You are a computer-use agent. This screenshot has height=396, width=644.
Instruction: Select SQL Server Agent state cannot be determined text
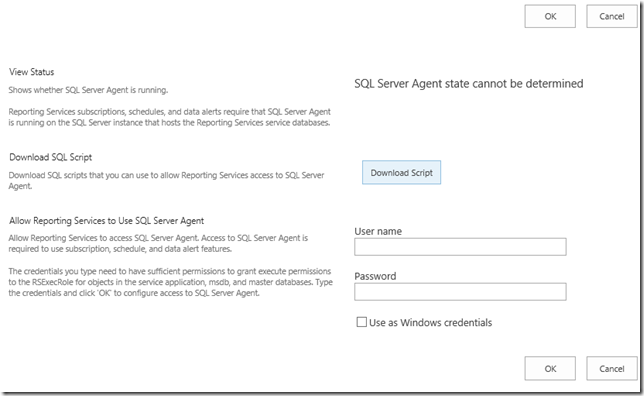(x=469, y=84)
